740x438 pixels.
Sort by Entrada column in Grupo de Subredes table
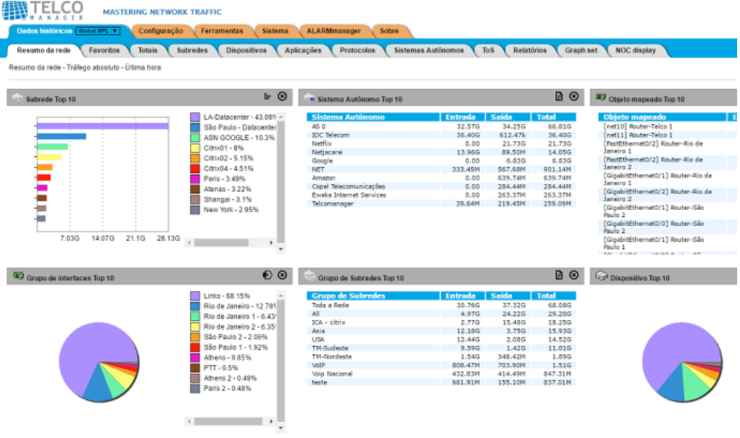[x=460, y=296]
